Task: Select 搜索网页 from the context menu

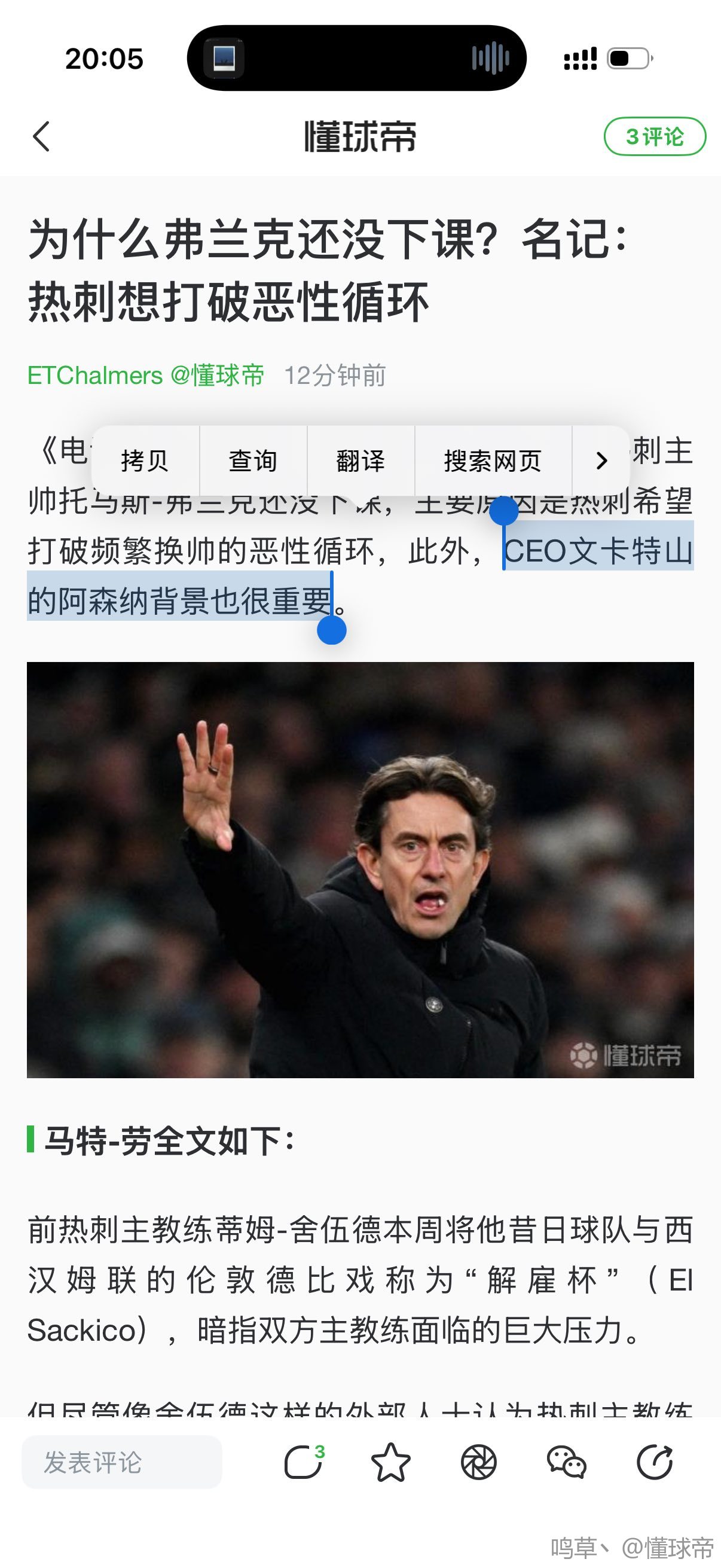Action: [493, 461]
